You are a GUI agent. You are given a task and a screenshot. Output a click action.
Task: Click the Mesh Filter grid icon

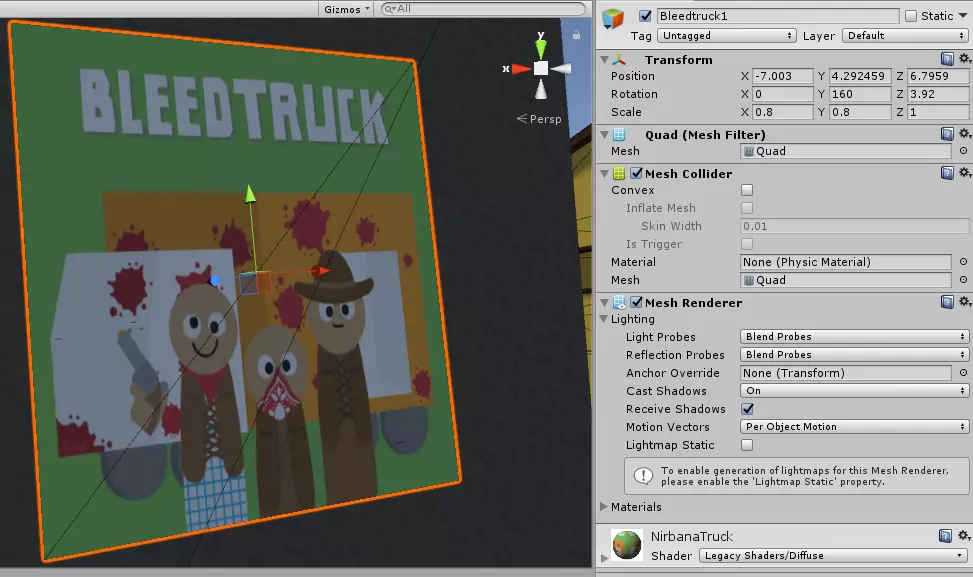pyautogui.click(x=619, y=135)
